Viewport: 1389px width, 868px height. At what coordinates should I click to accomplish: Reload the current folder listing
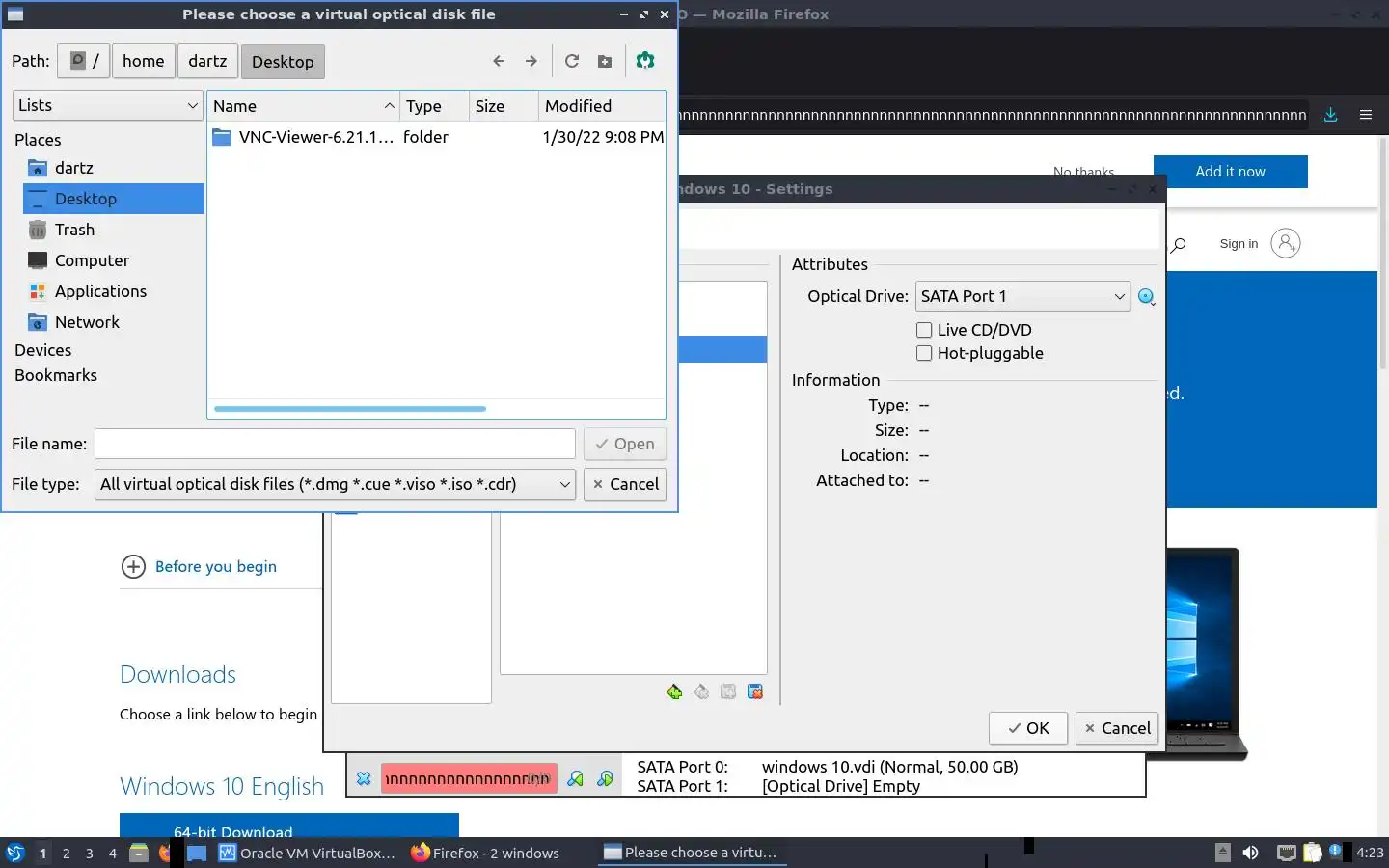click(572, 61)
